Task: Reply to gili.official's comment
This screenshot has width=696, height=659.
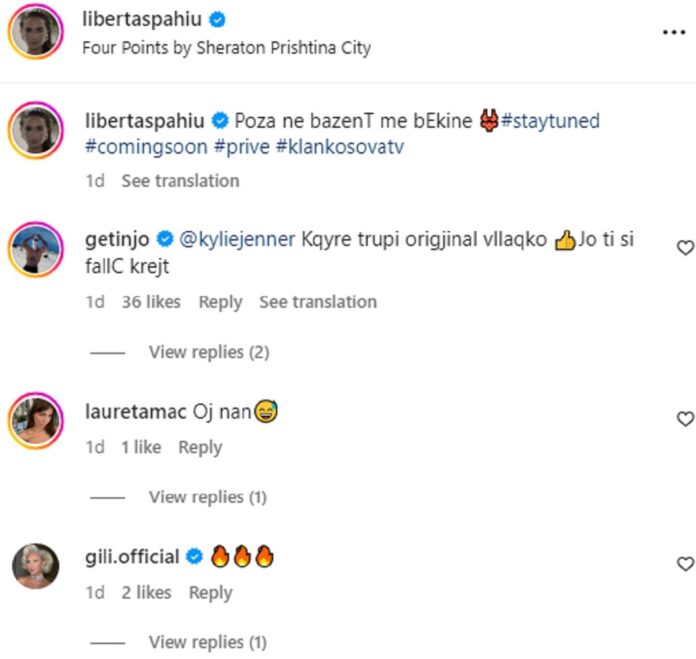Action: coord(210,593)
